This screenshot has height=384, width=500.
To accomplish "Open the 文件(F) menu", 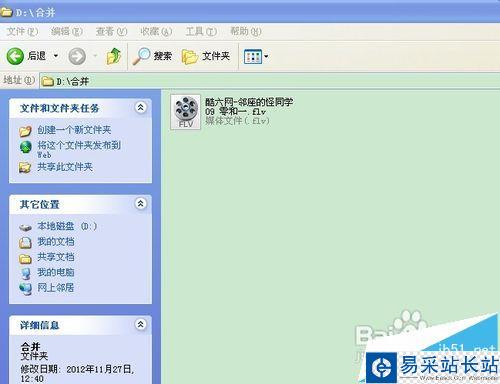I will click(x=22, y=31).
